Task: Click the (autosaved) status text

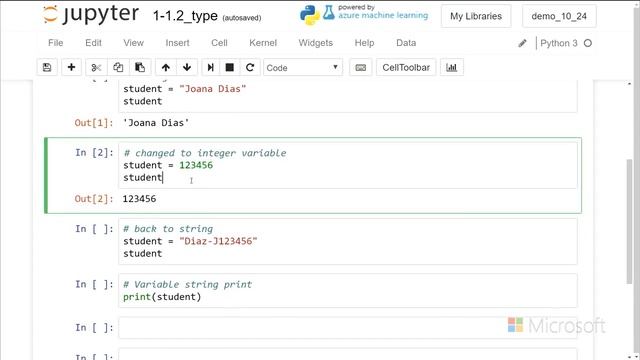Action: pos(242,18)
